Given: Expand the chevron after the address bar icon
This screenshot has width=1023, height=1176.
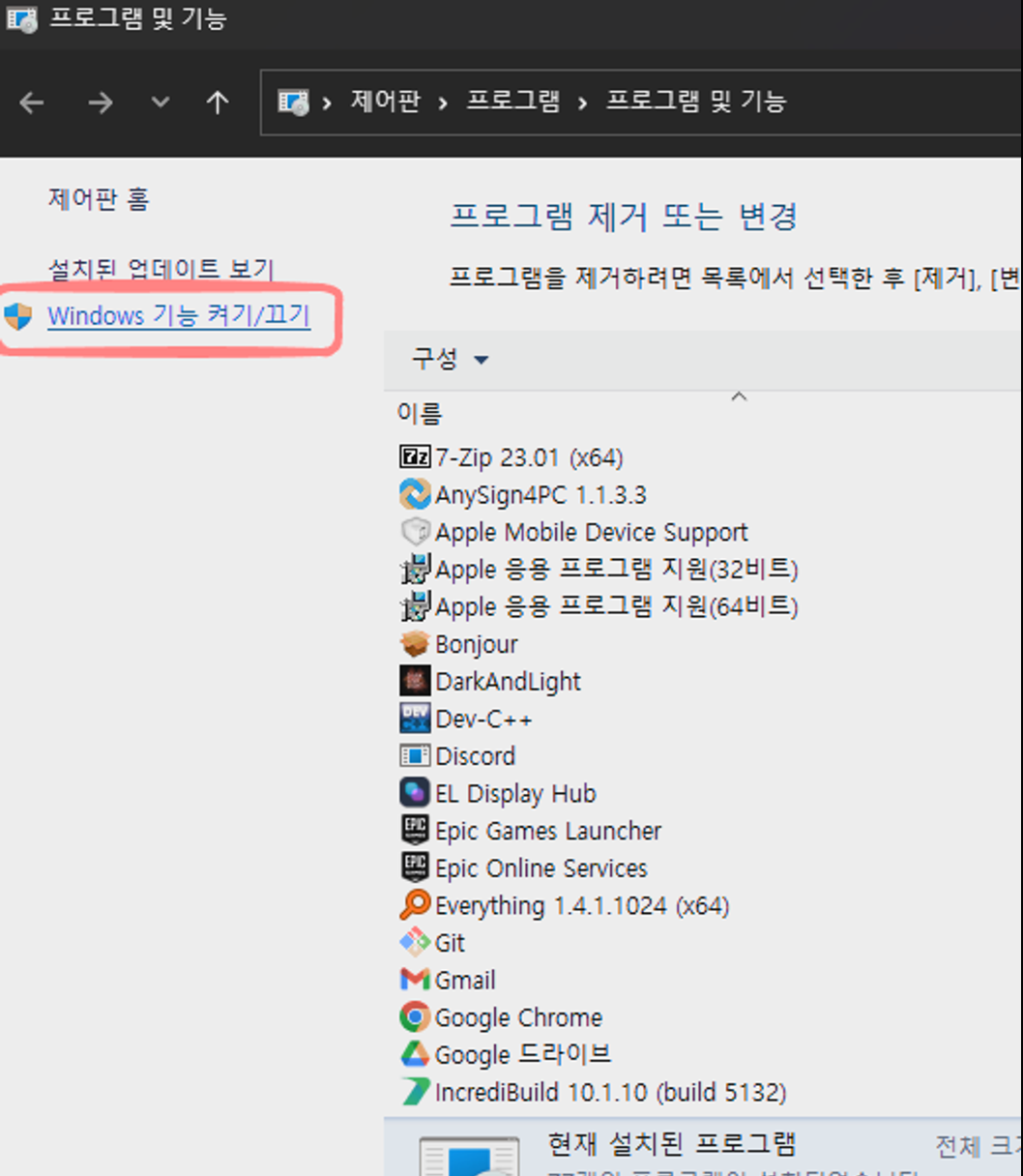Looking at the screenshot, I should click(x=327, y=103).
